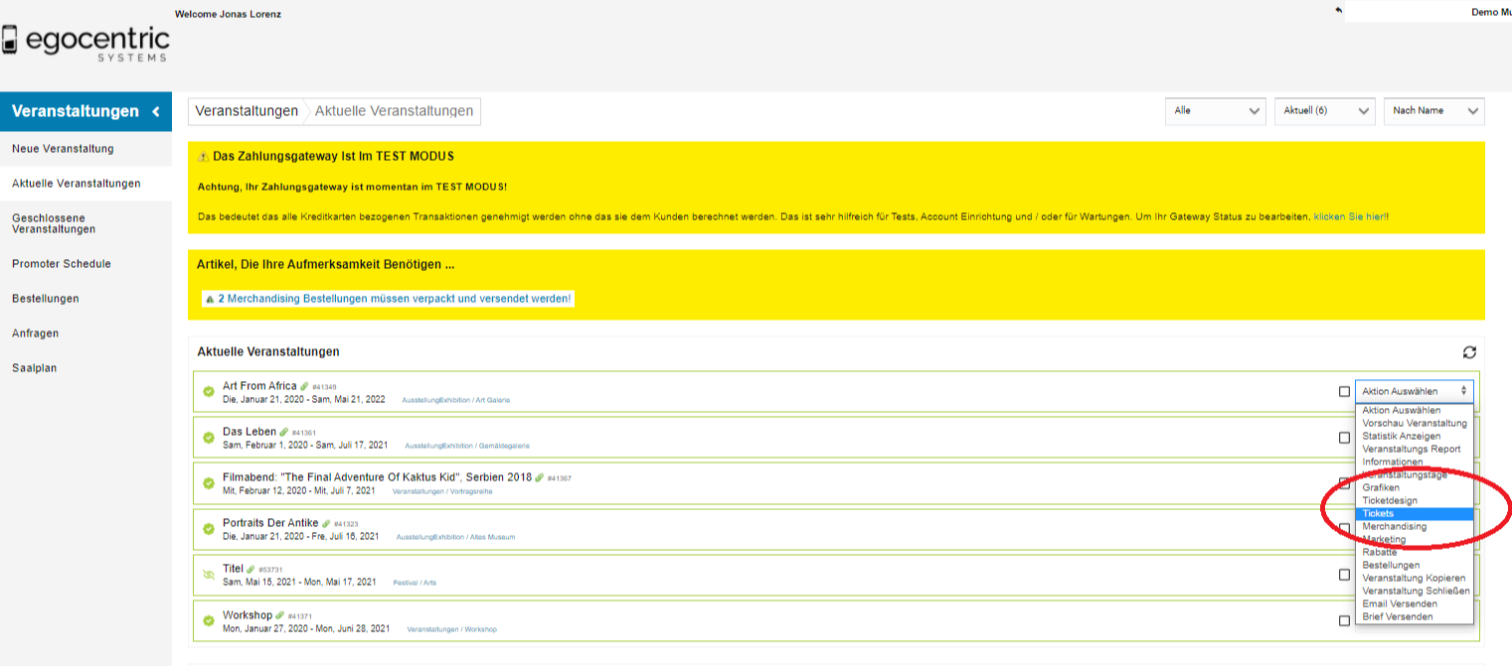Open the Nach Name sorting dropdown

pos(1434,111)
